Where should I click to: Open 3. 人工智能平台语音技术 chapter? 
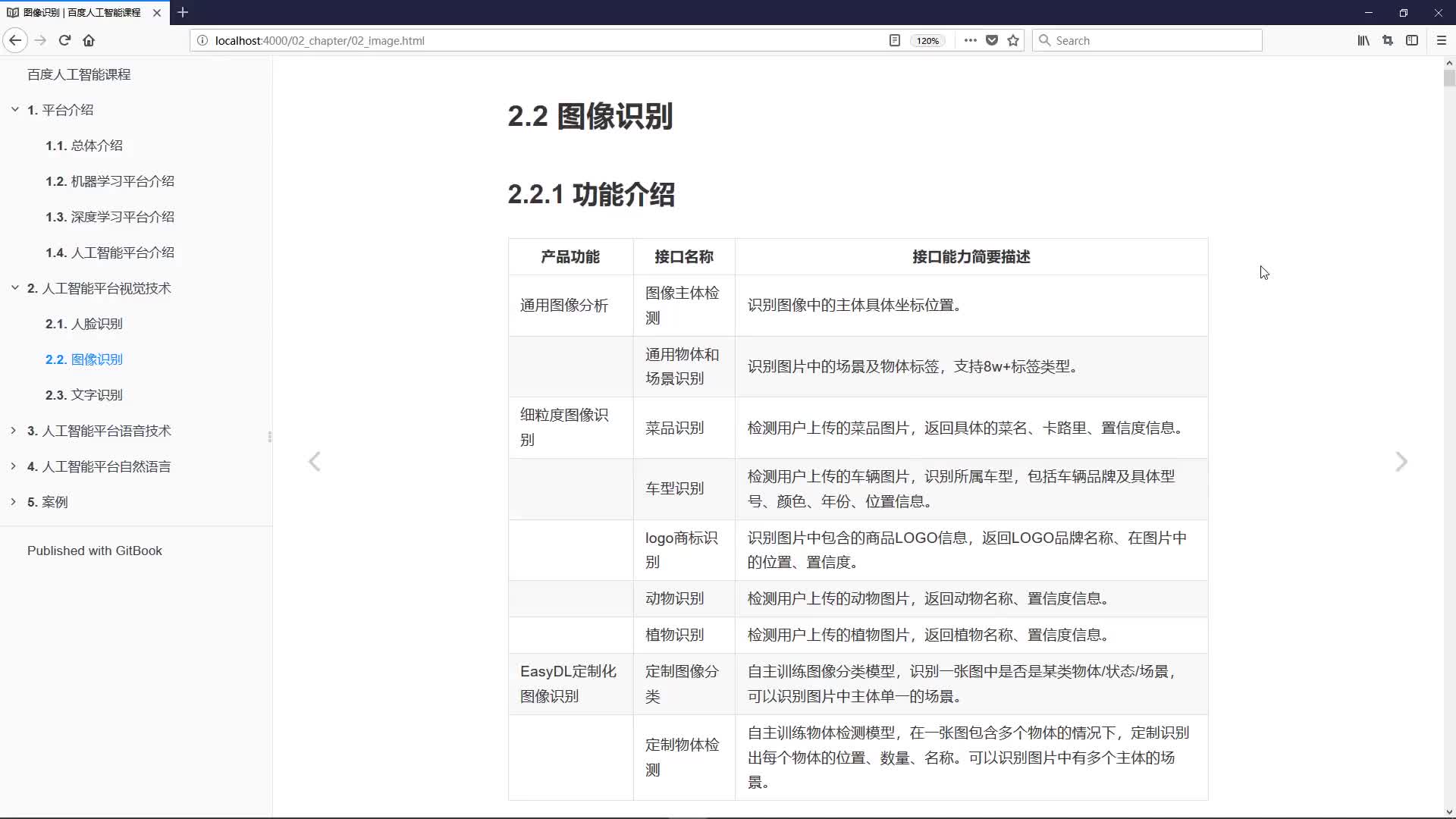[x=99, y=431]
